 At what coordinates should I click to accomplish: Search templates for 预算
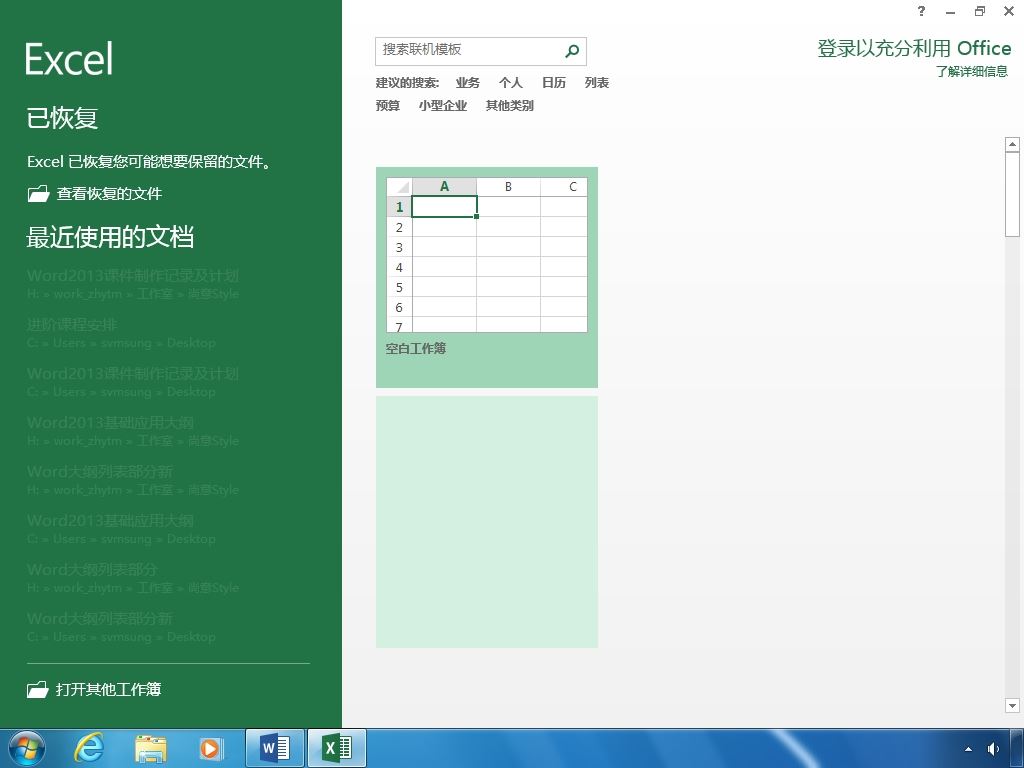coord(388,106)
